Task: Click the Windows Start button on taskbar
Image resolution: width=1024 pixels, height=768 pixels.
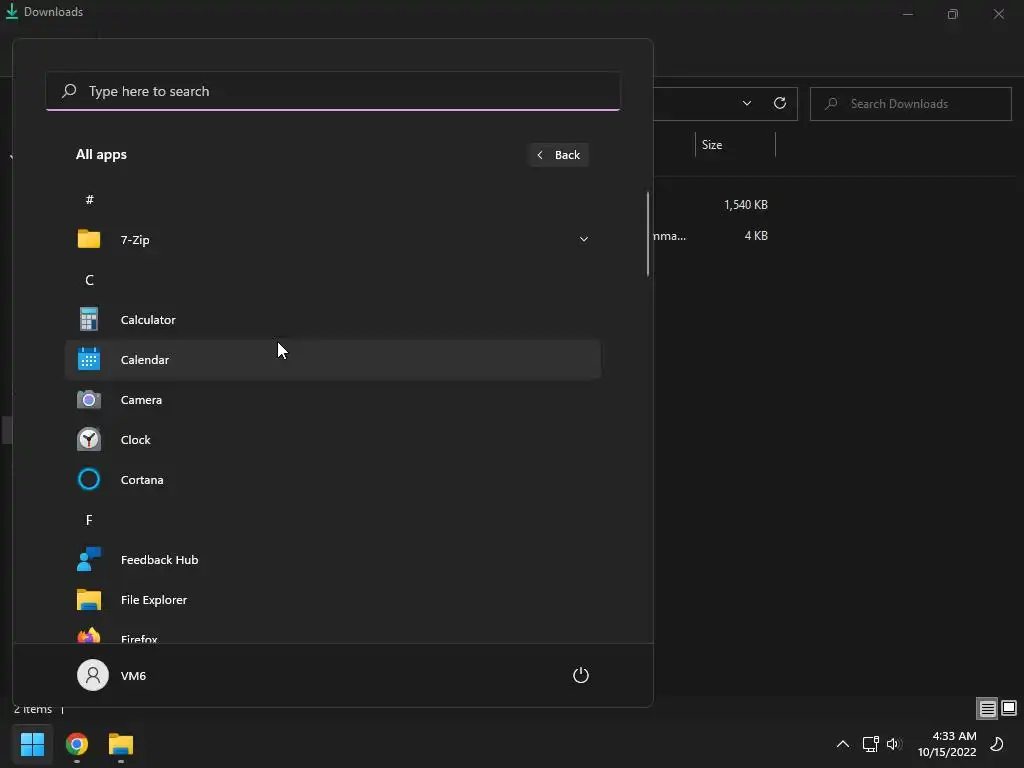Action: click(32, 744)
